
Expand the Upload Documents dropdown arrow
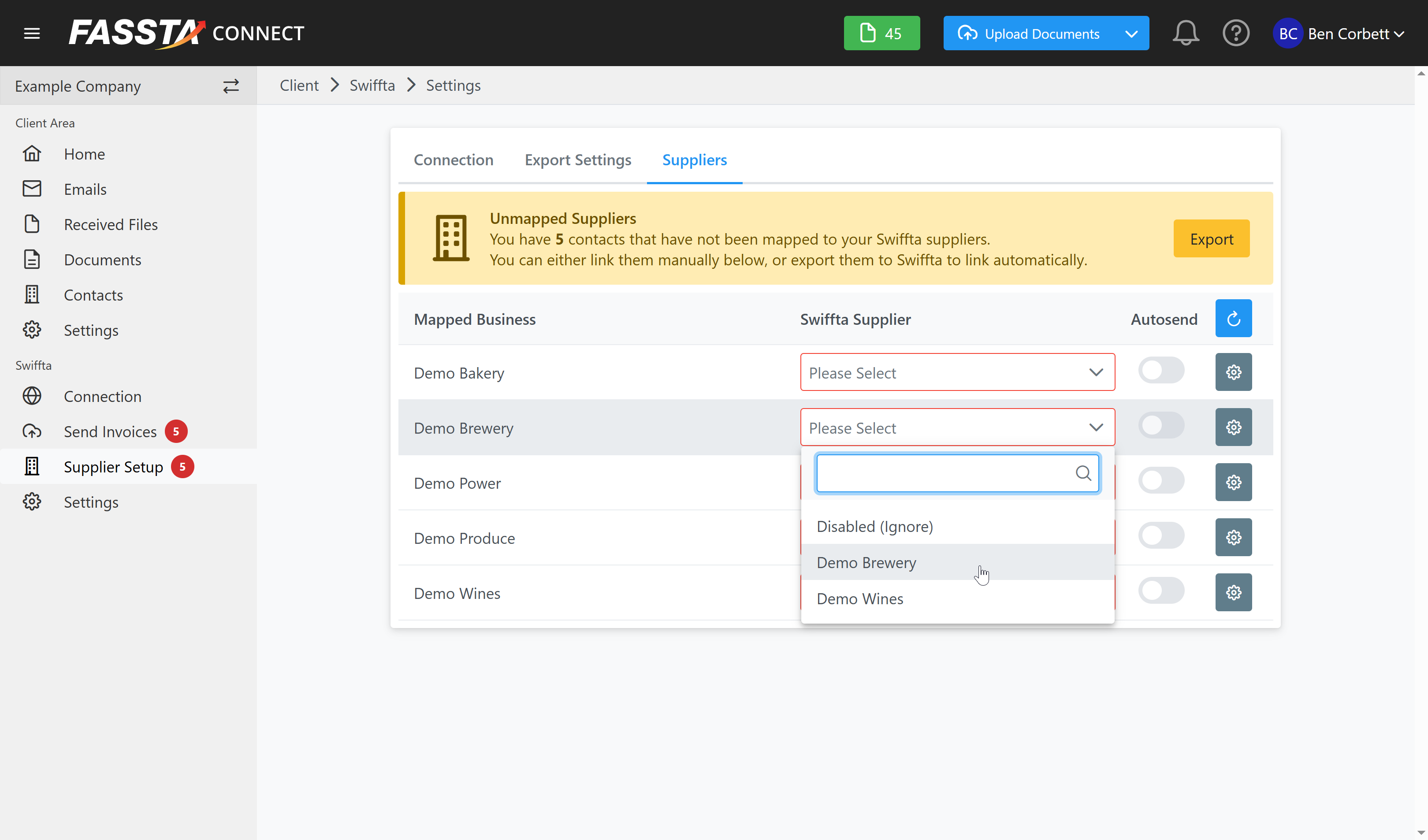[1130, 33]
